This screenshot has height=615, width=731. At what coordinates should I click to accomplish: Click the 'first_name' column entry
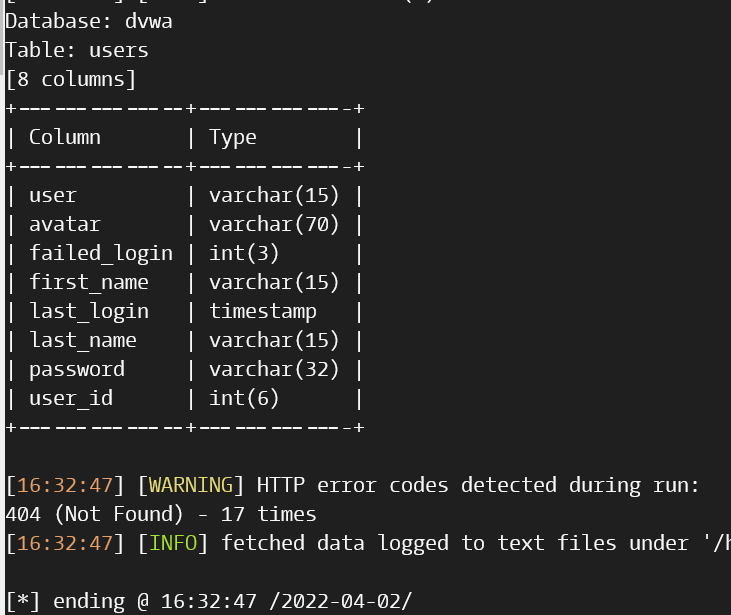tap(89, 282)
